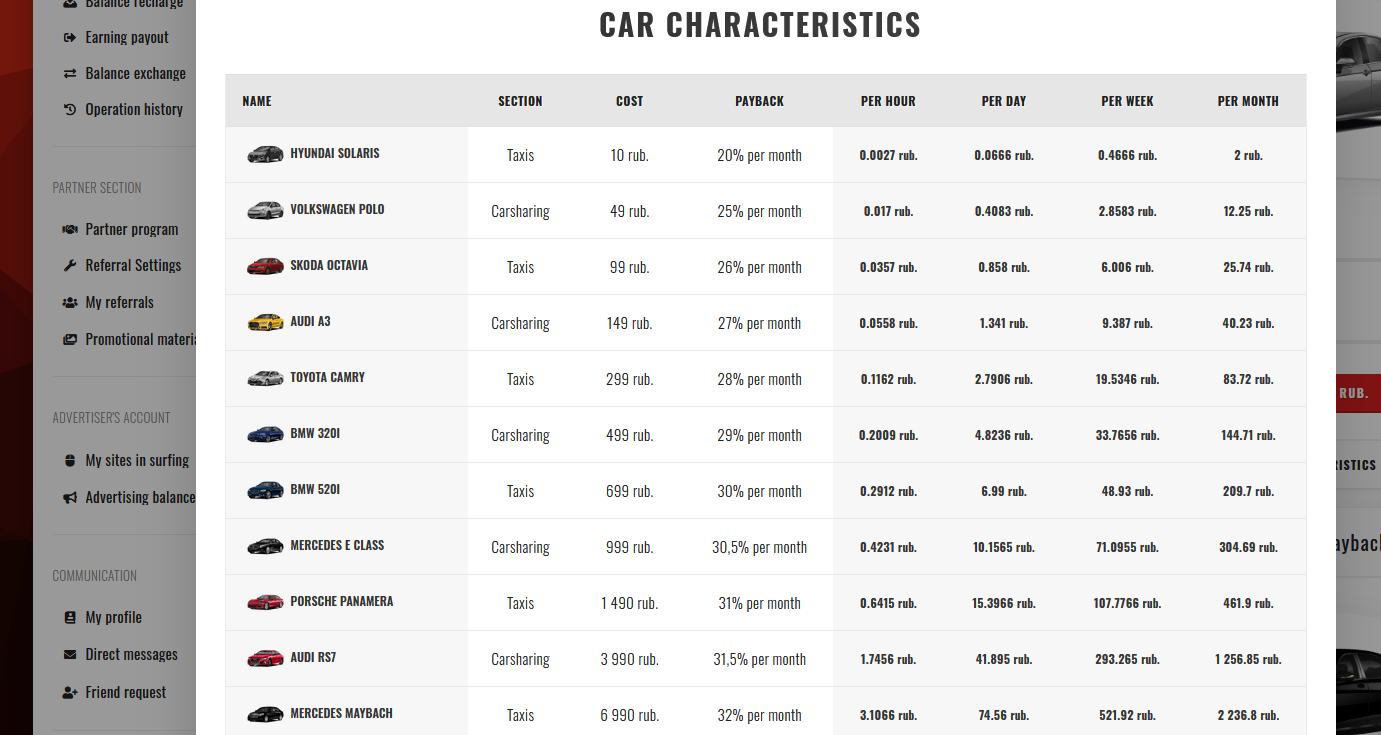The width and height of the screenshot is (1381, 735).
Task: Open My sites in surfing
Action: pos(137,460)
